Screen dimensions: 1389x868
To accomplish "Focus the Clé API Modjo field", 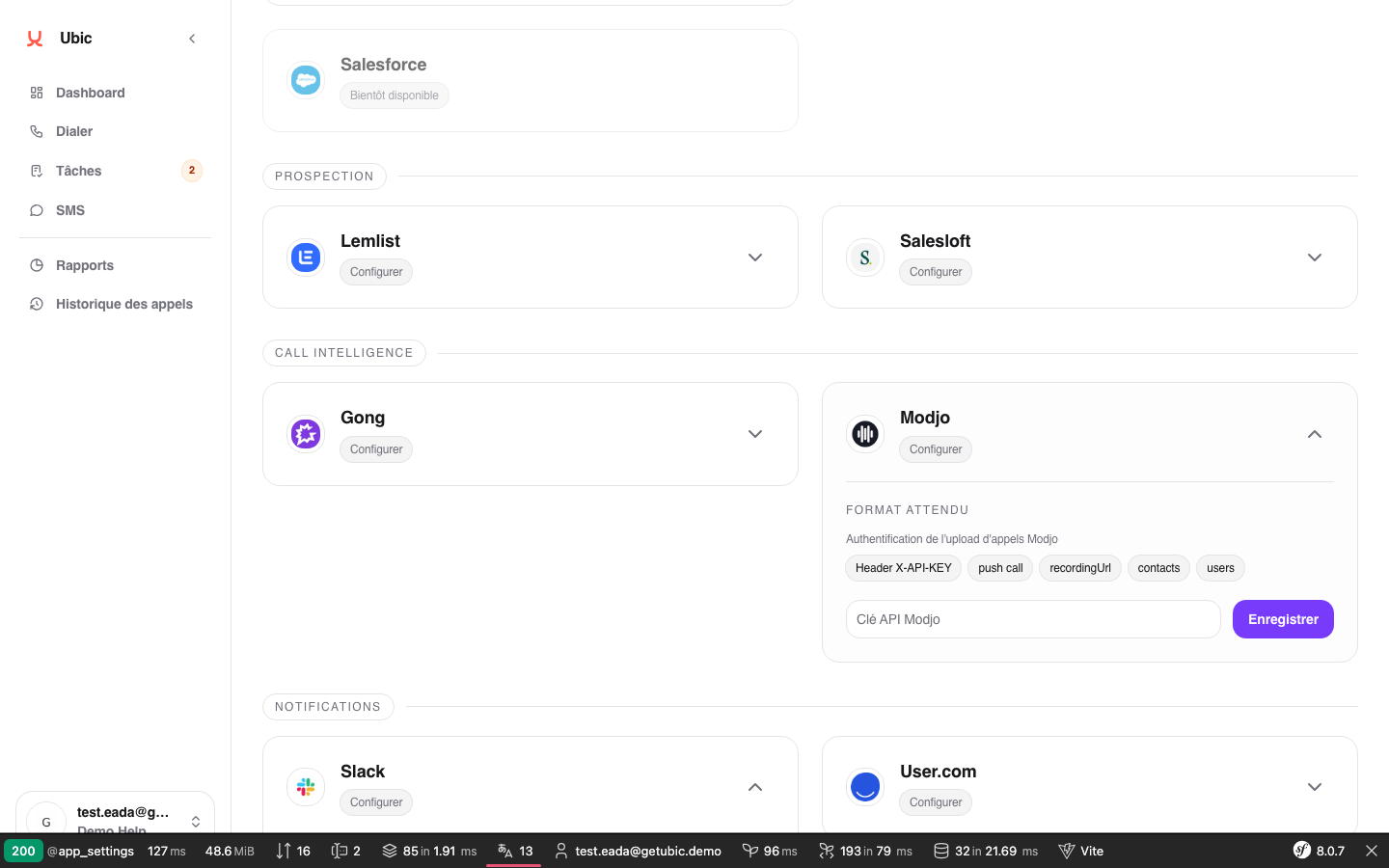I will point(1033,619).
